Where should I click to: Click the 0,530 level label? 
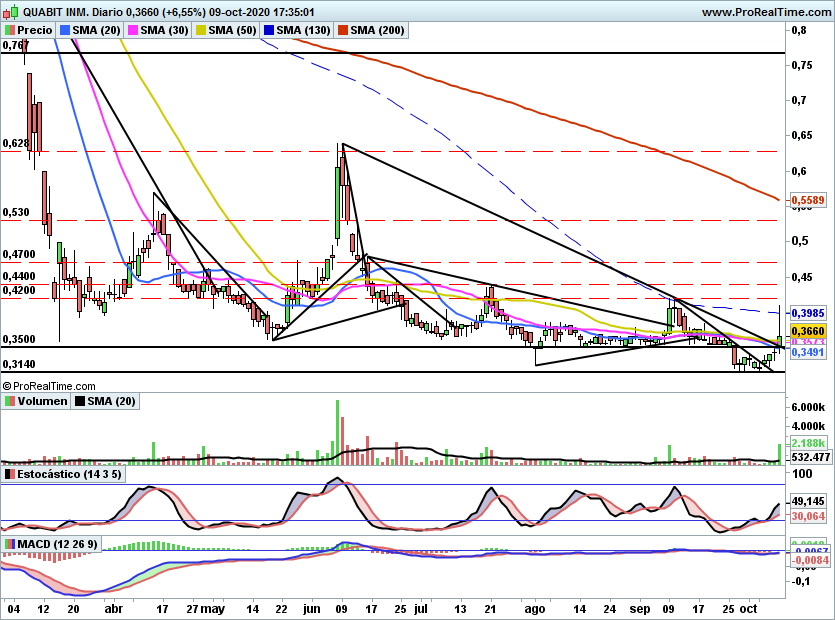tap(16, 213)
